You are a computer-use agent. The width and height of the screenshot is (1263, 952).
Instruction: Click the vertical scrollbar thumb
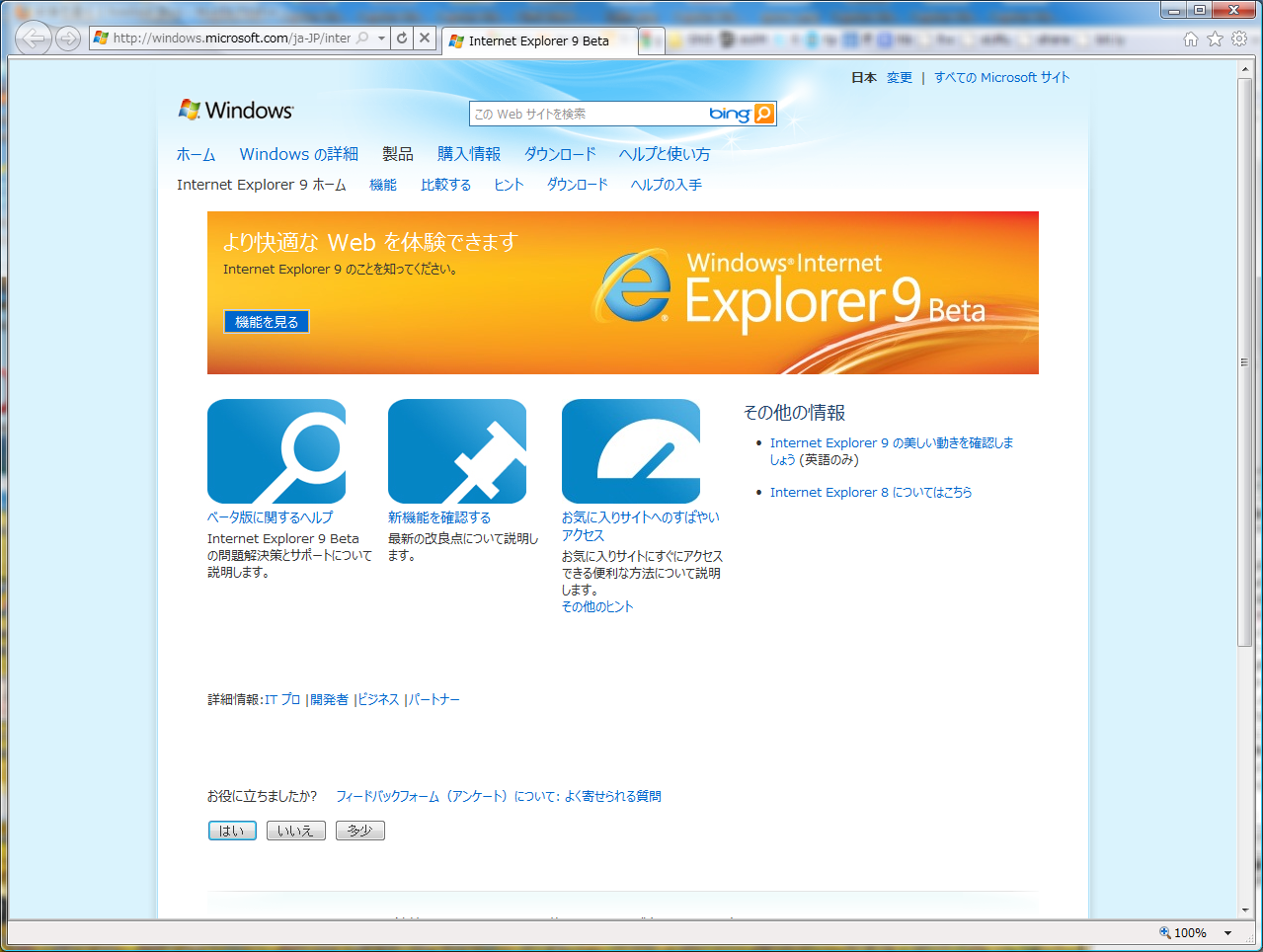point(1245,361)
